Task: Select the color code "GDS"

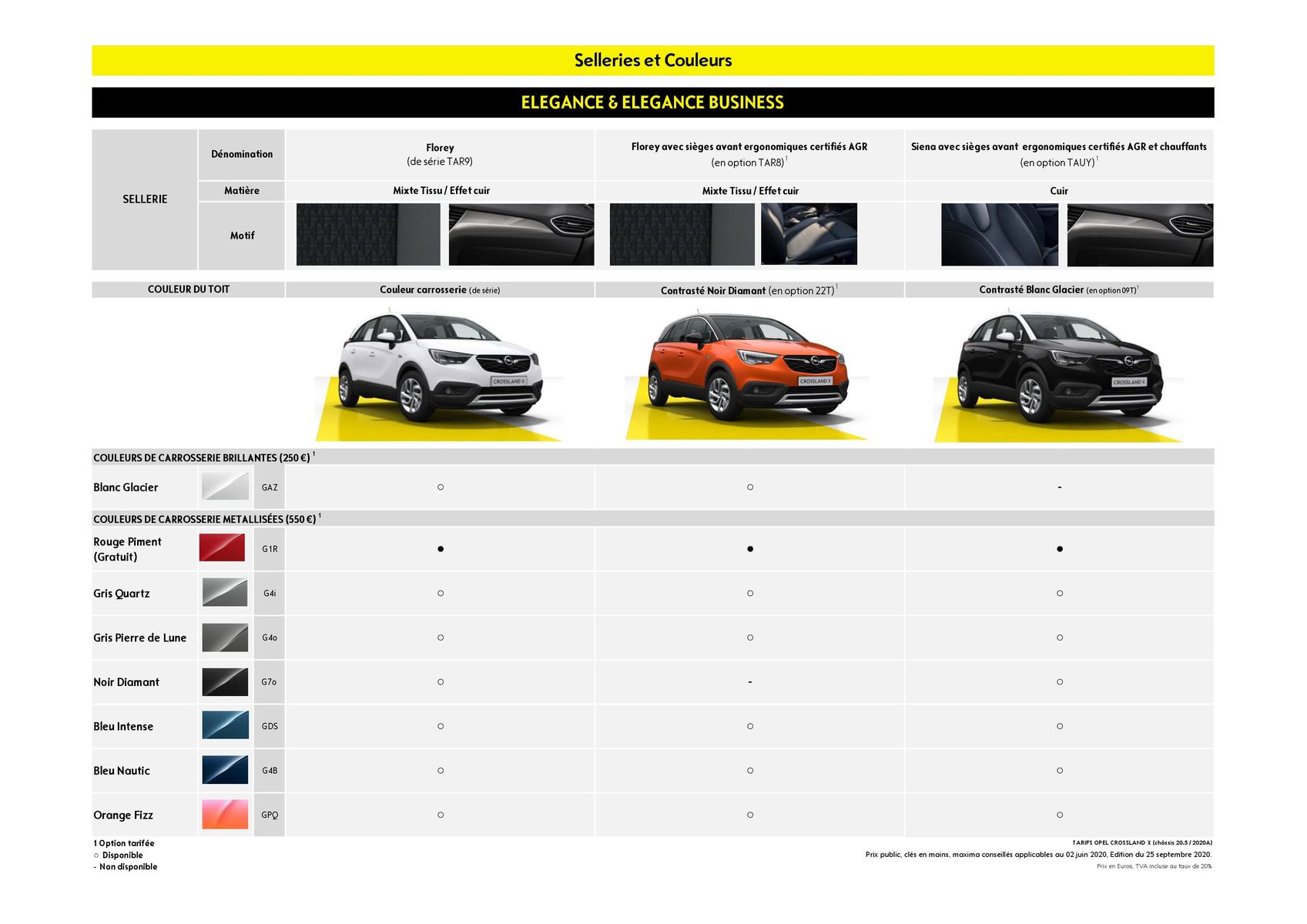Action: (x=270, y=726)
